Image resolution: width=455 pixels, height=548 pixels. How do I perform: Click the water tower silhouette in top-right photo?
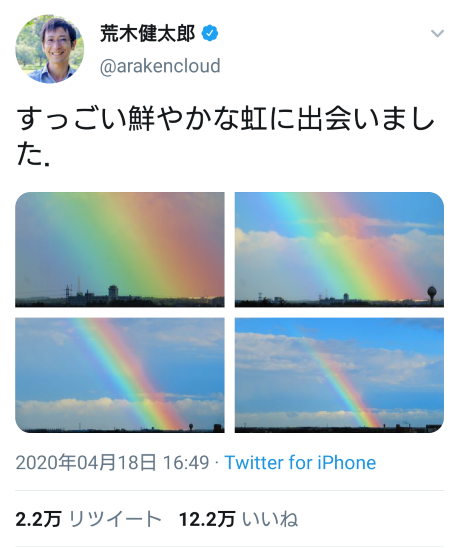tap(432, 295)
